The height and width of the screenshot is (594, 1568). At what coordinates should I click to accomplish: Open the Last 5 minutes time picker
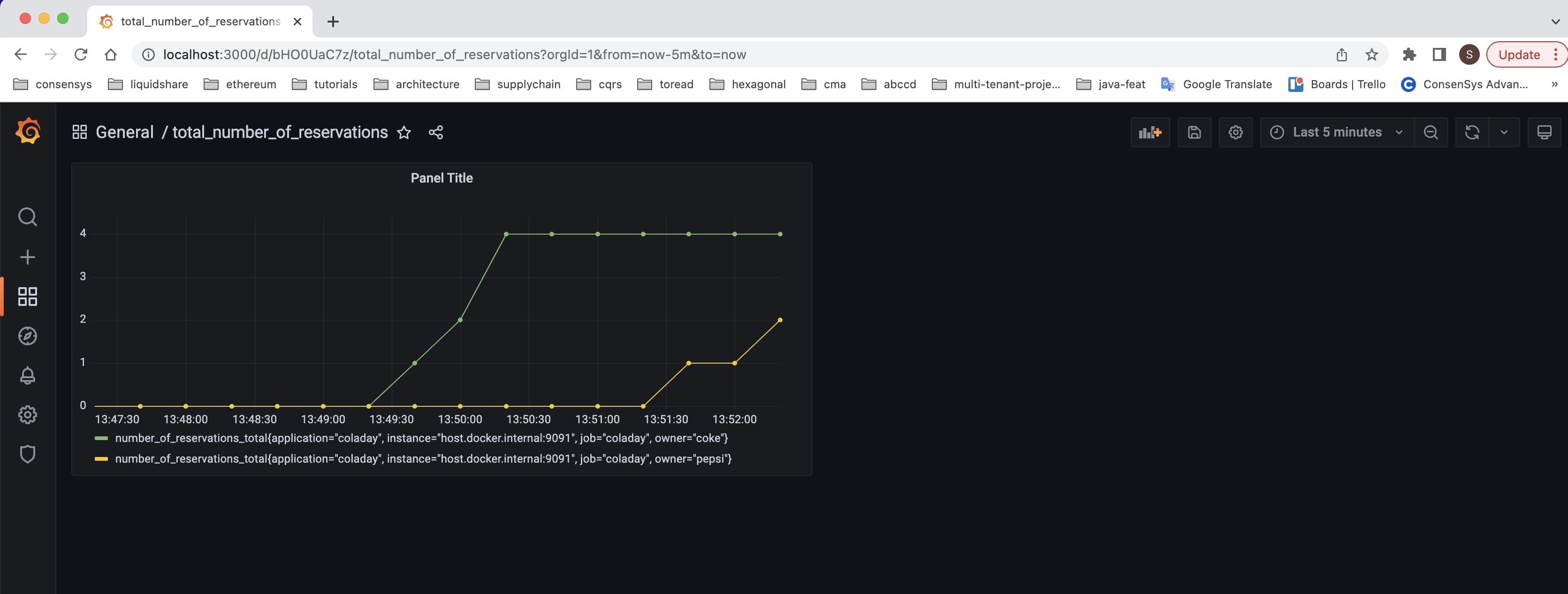[1336, 132]
